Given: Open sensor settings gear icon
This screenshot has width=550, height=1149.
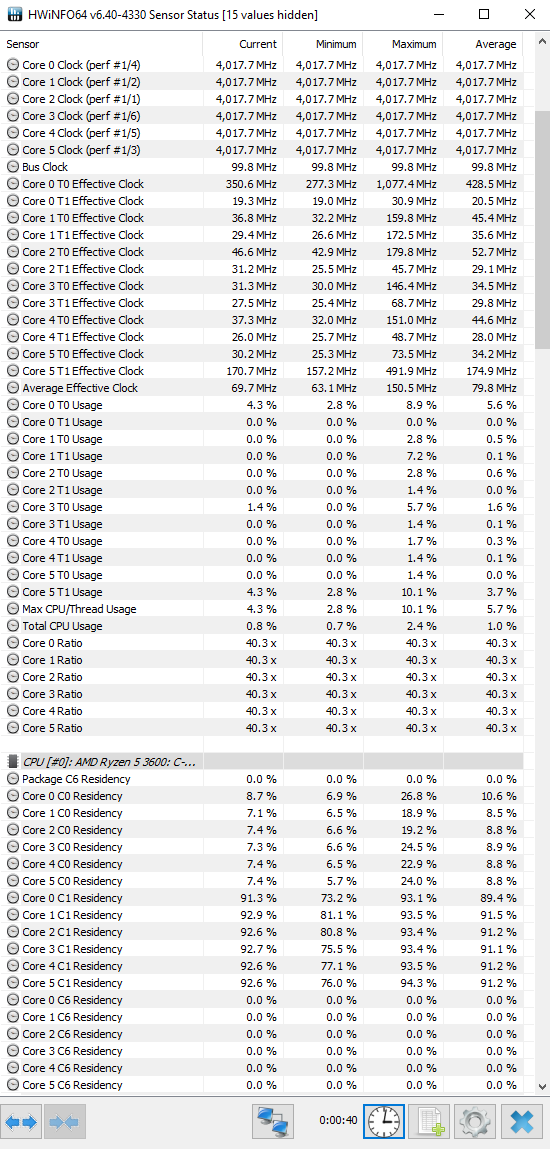Looking at the screenshot, I should (x=475, y=1120).
